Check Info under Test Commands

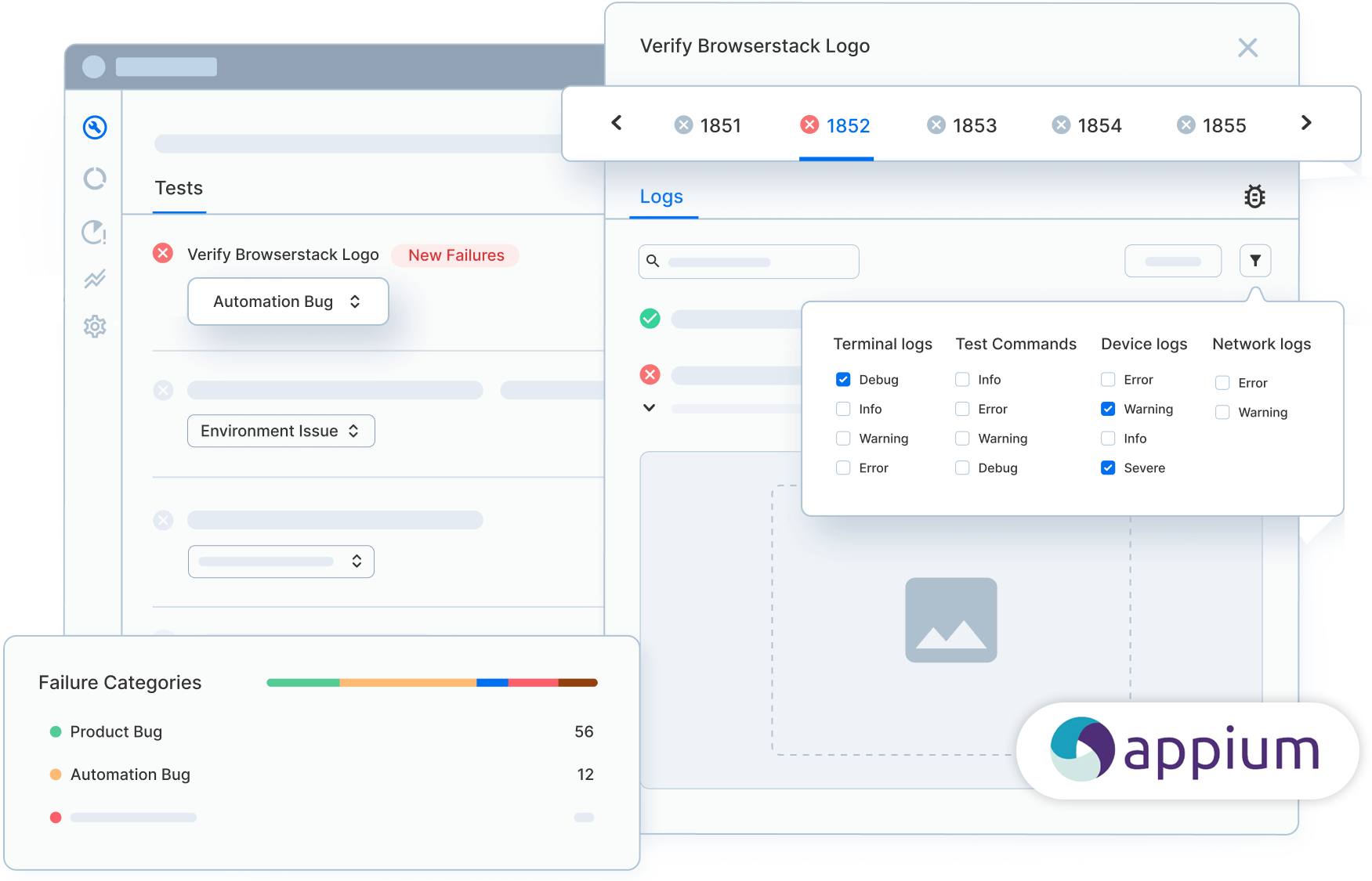pos(962,380)
